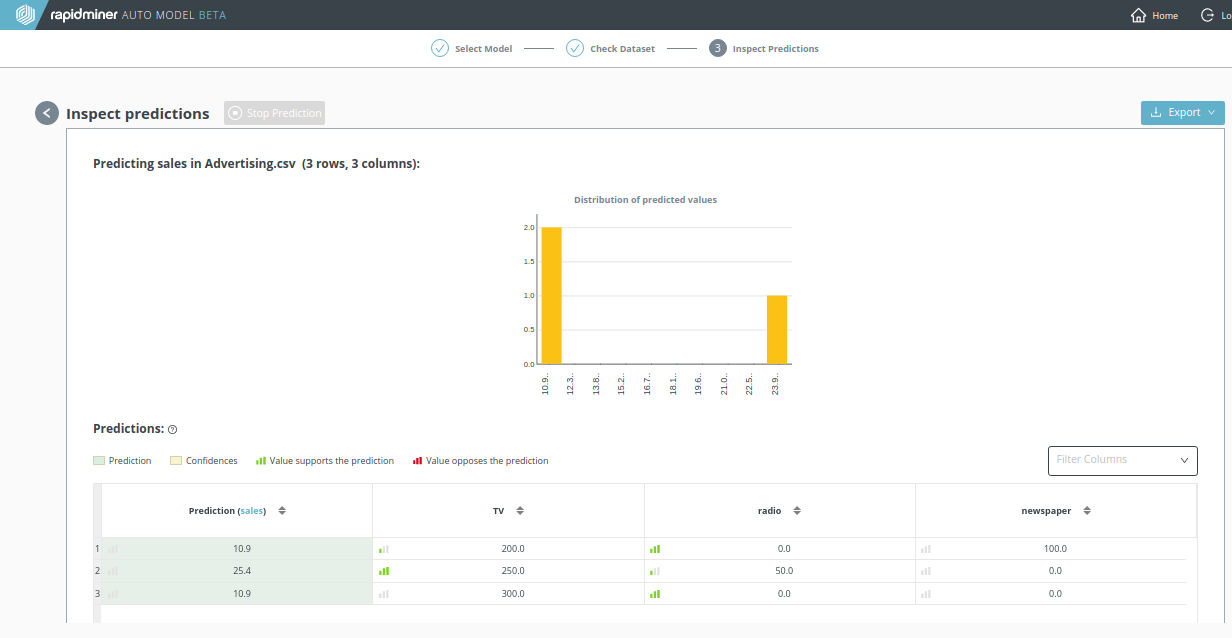Click the tall yellow bar at 10.9

click(x=551, y=296)
